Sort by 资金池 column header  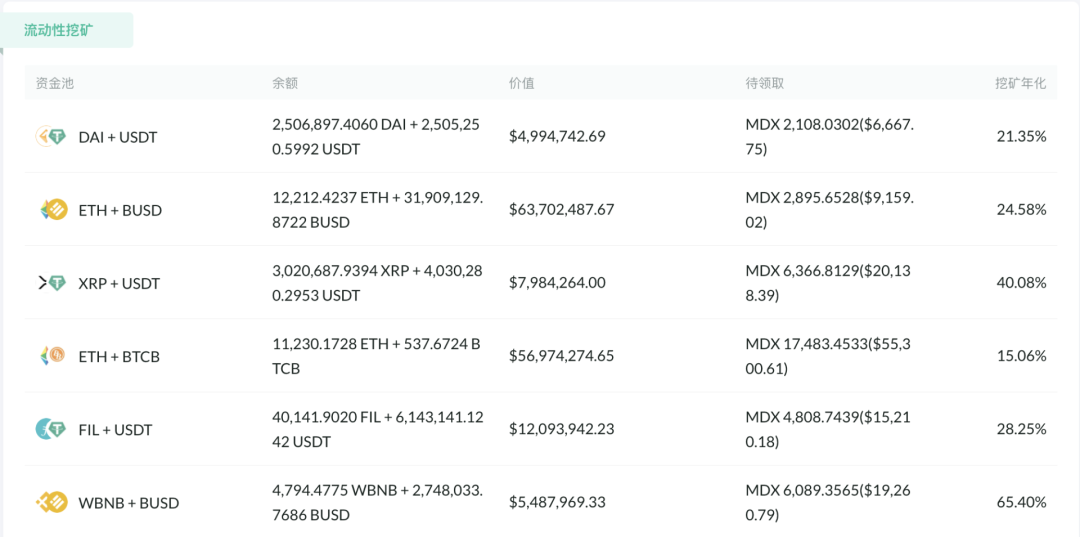click(x=55, y=83)
